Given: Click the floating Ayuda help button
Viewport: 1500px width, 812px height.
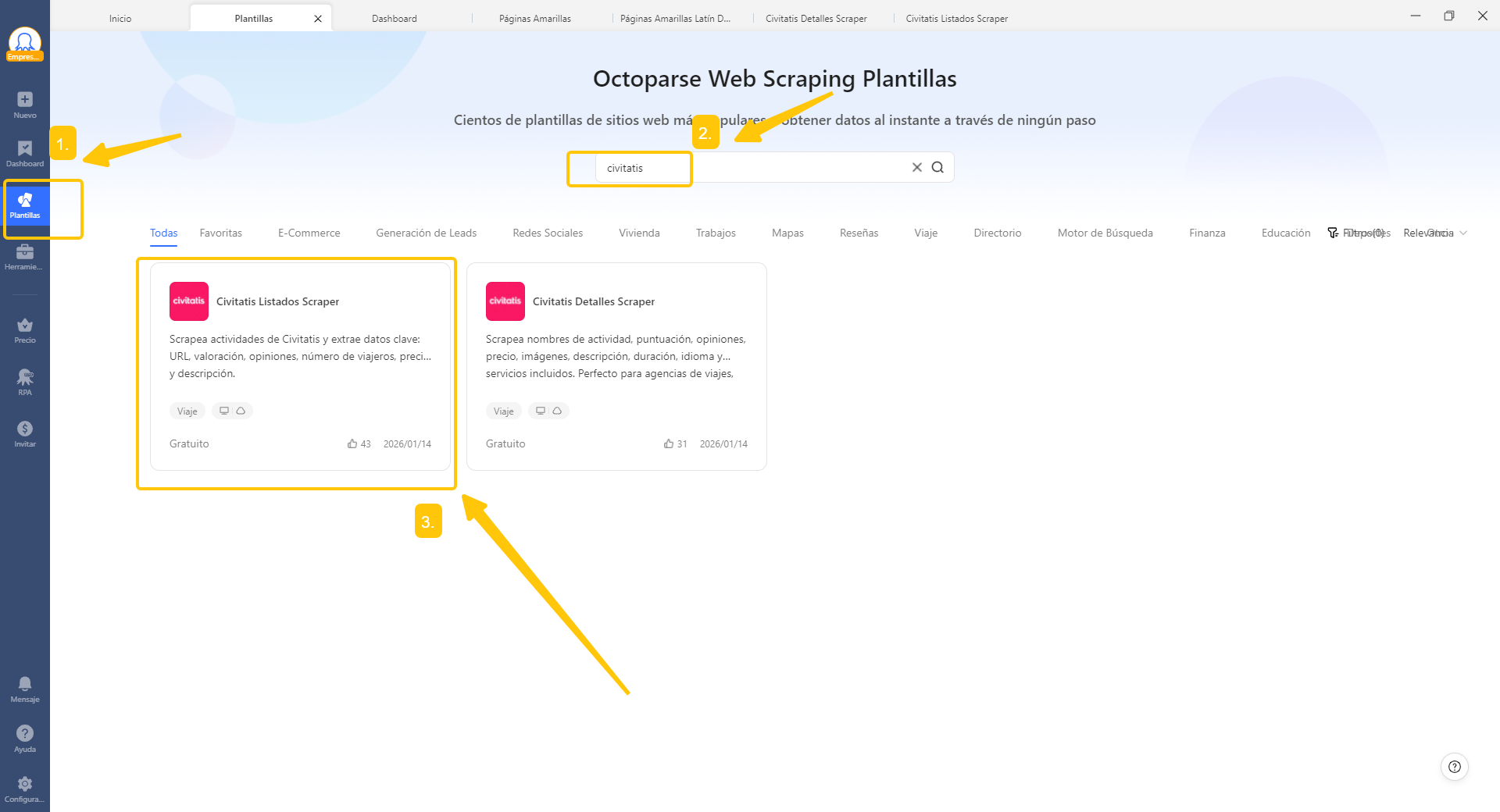Looking at the screenshot, I should (1454, 767).
